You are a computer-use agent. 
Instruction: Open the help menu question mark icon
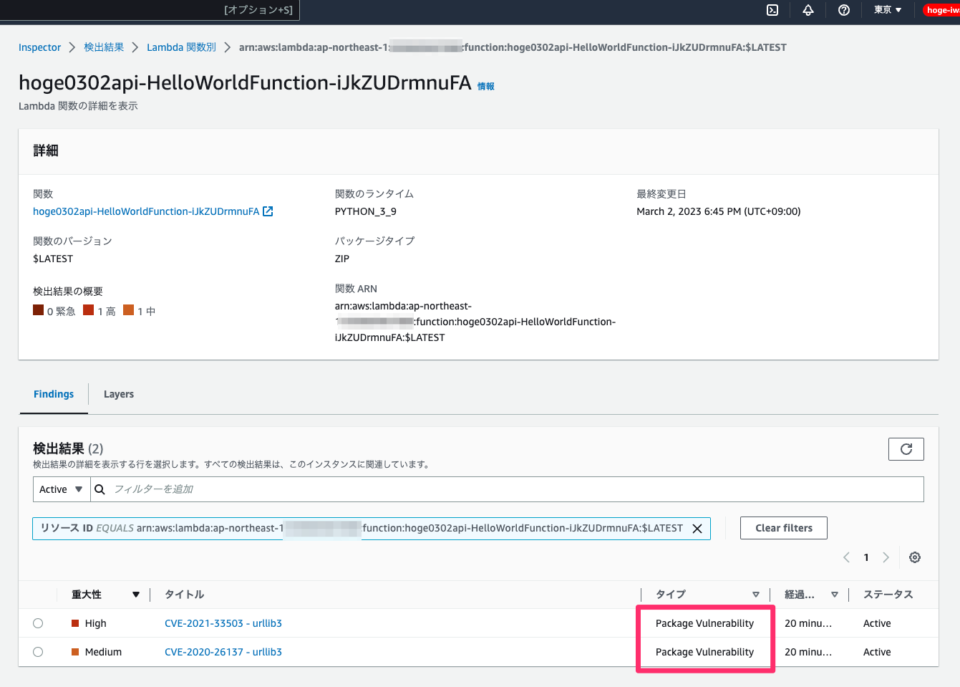click(843, 10)
